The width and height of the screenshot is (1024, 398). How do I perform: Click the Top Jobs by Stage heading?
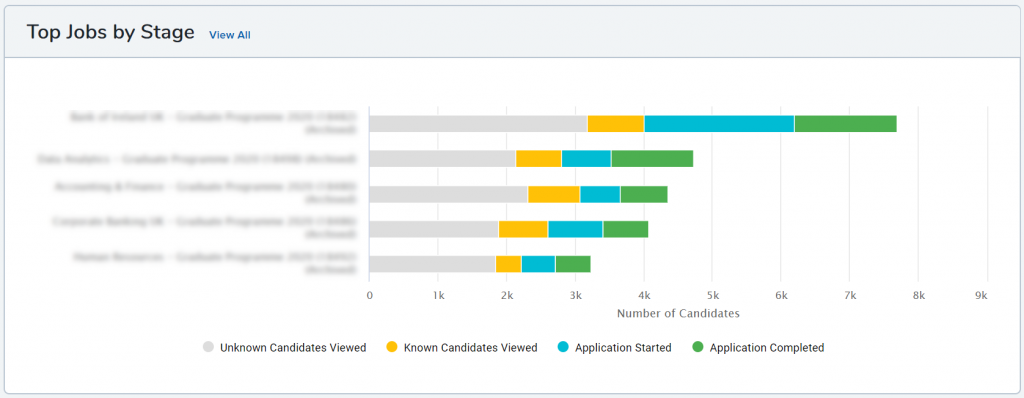click(110, 32)
